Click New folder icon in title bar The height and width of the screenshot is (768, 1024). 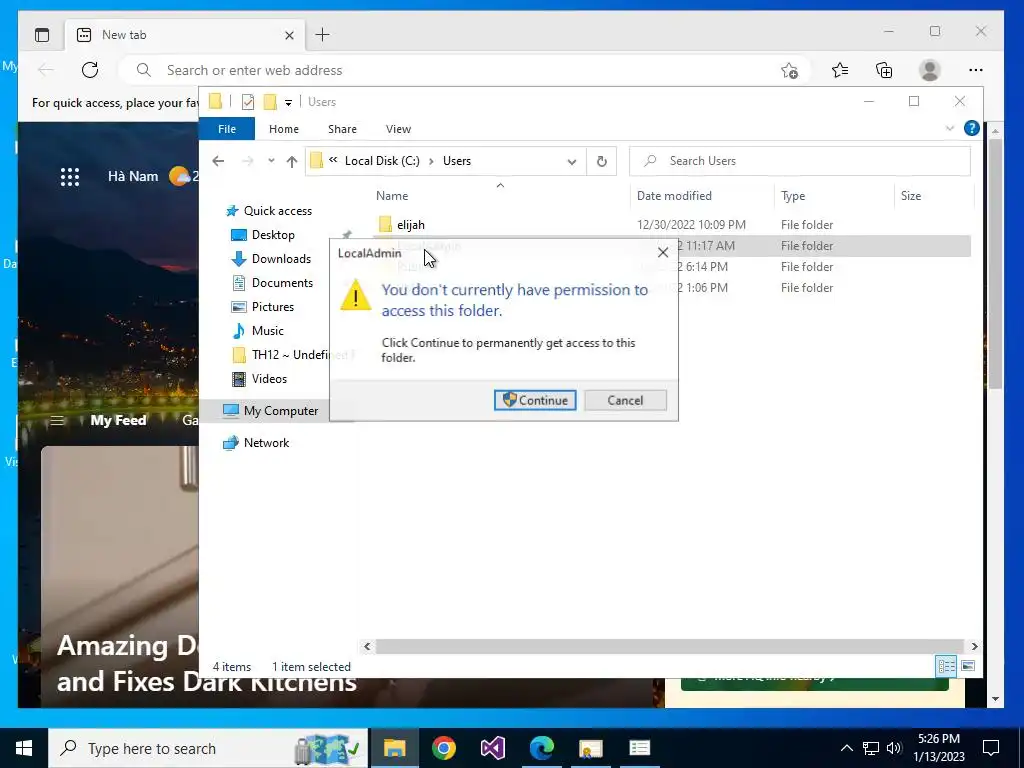(x=270, y=102)
